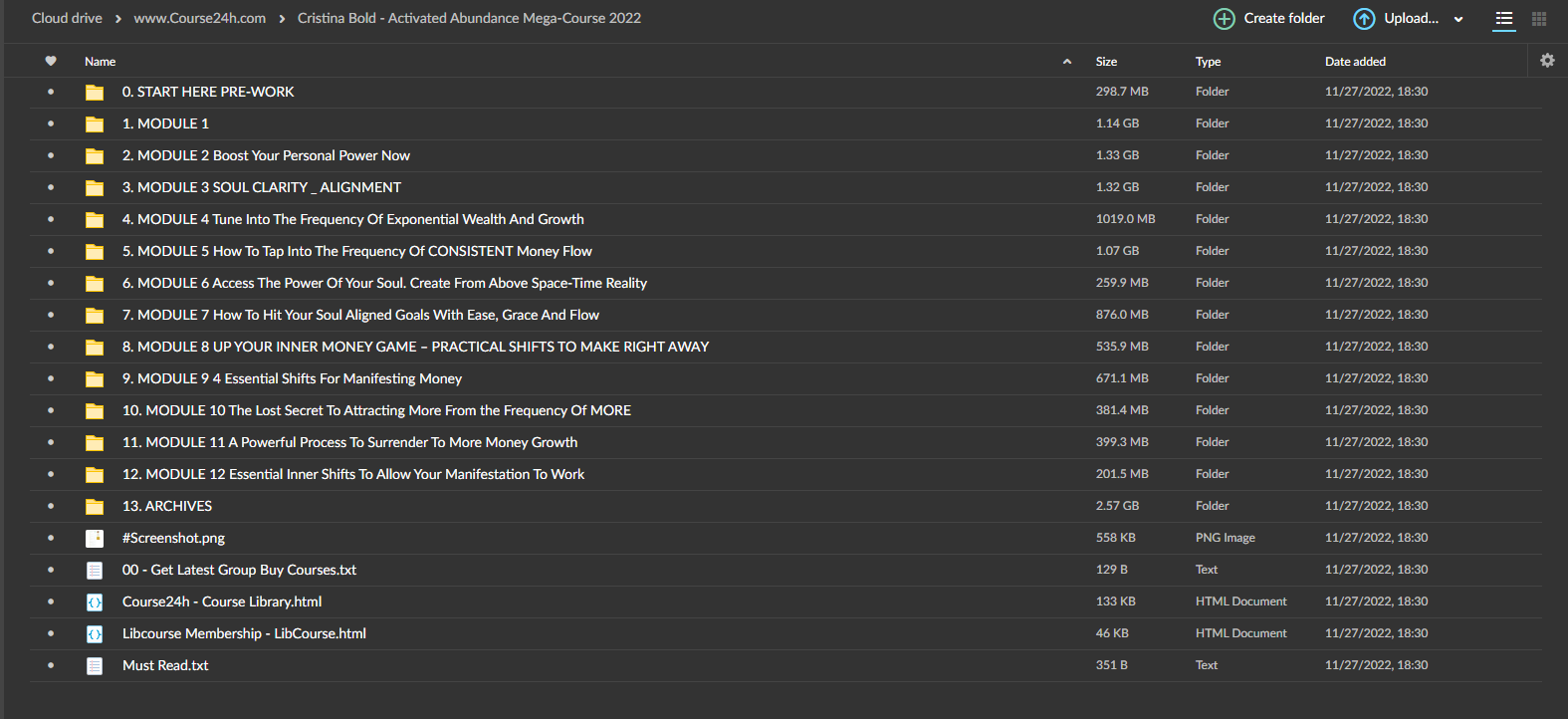Go to Cloud drive breadcrumb
Viewport: 1568px width, 719px height.
coord(67,18)
